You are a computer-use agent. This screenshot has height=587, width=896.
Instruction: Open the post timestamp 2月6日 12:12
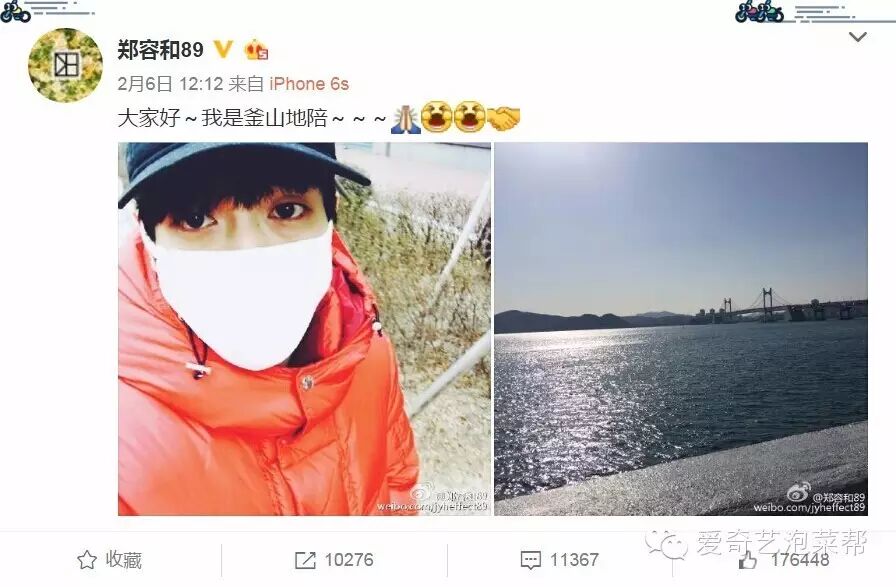170,84
